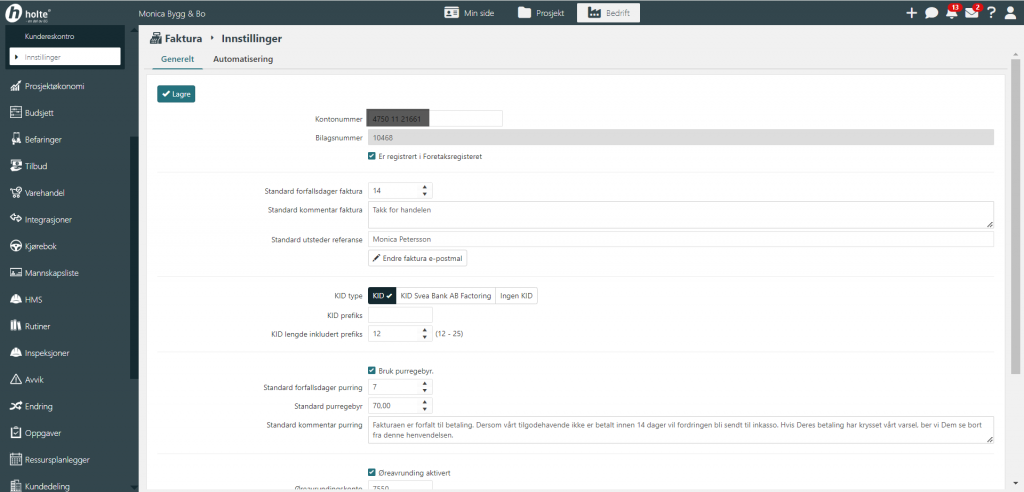Open the mail envelope icon

tap(971, 13)
